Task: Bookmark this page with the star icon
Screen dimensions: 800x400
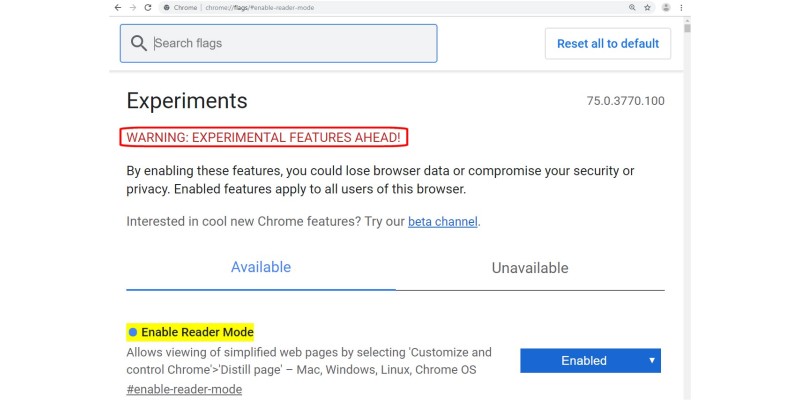Action: click(647, 7)
